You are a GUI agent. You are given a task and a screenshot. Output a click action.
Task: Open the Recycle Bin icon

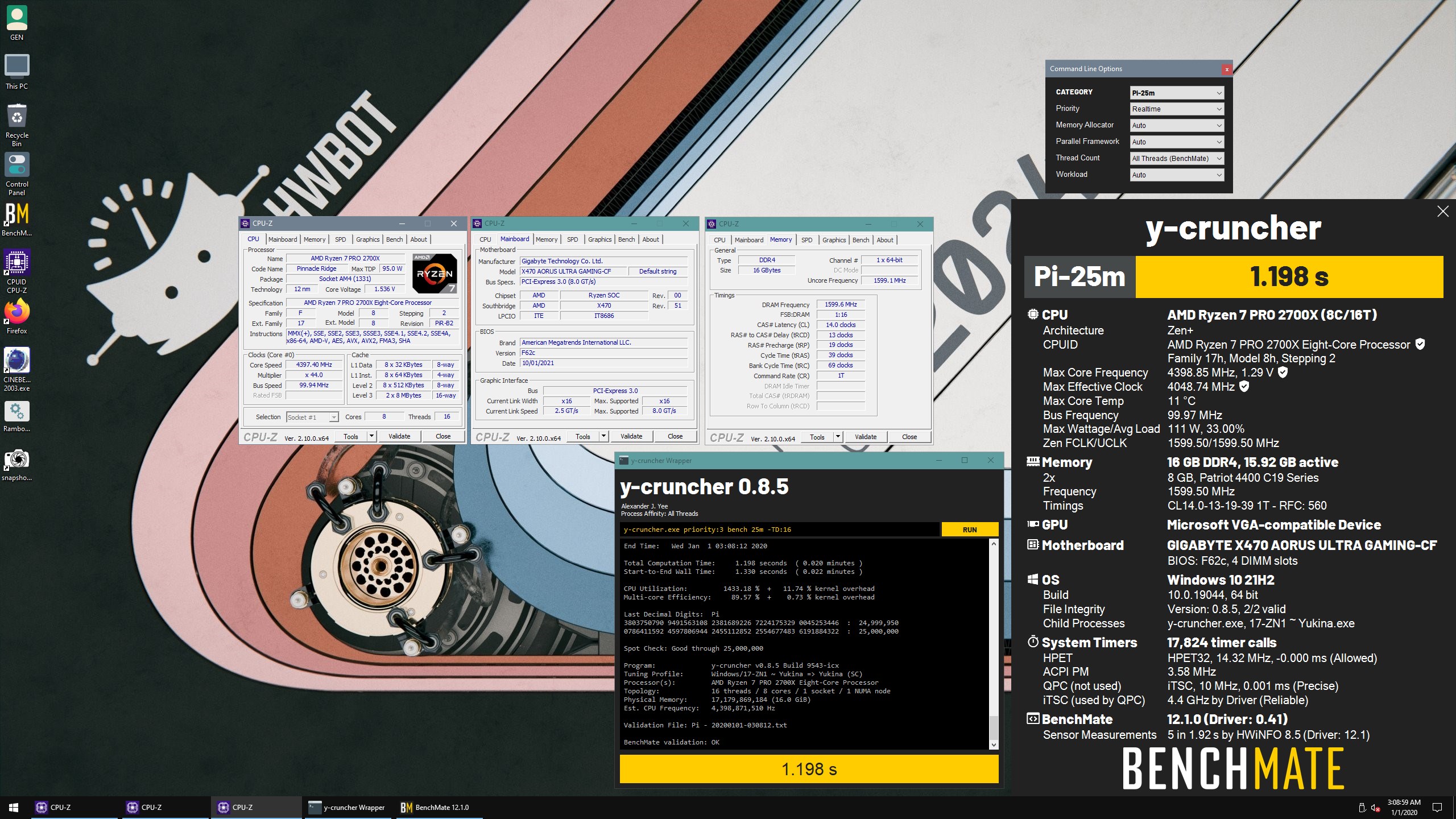[x=16, y=125]
